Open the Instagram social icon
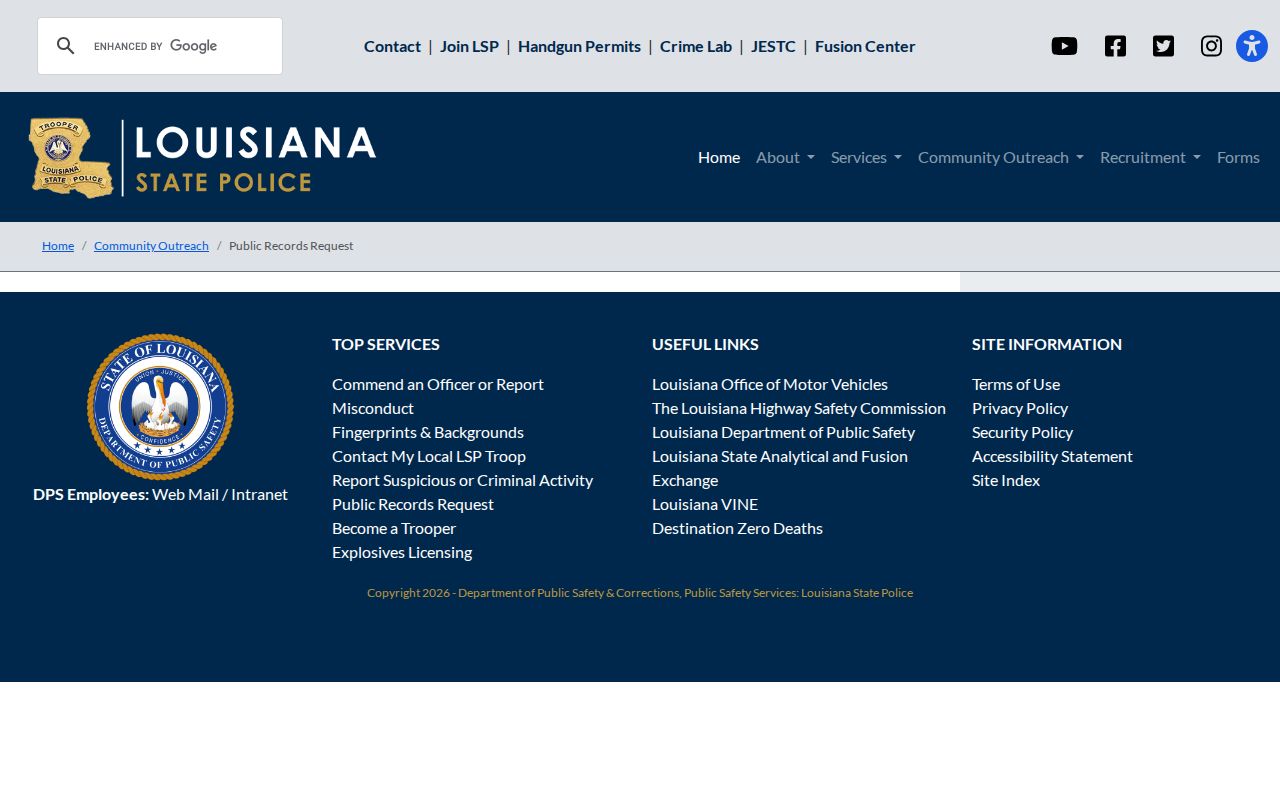Image resolution: width=1280 pixels, height=800 pixels. (1211, 46)
